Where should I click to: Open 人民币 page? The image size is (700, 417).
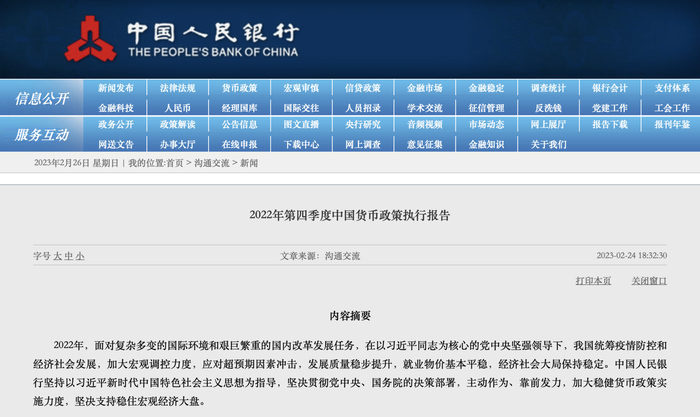tap(178, 108)
